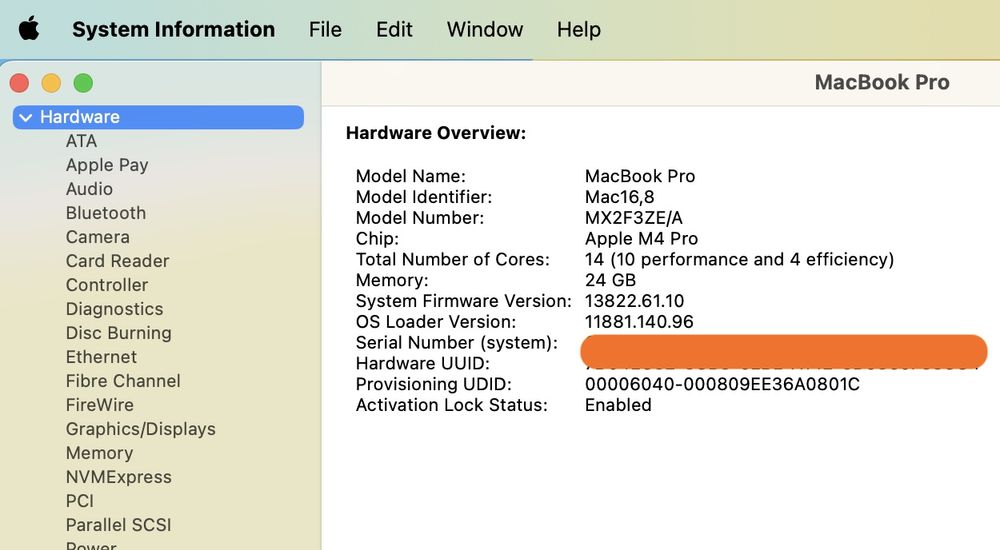1000x550 pixels.
Task: Open the System Information app menu
Action: pos(173,29)
